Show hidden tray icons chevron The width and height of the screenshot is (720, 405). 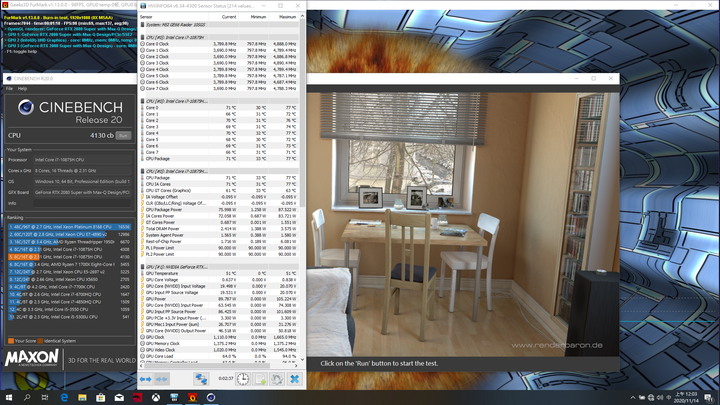coord(633,398)
